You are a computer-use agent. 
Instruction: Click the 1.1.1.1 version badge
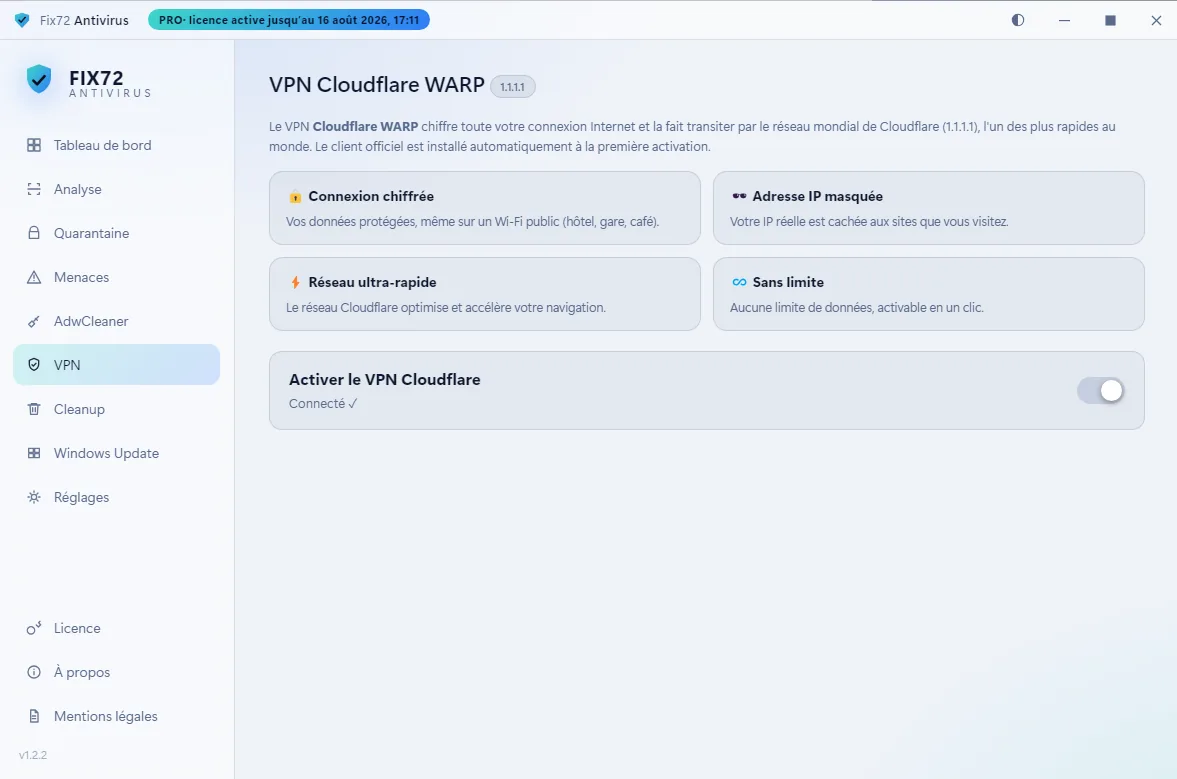(513, 87)
